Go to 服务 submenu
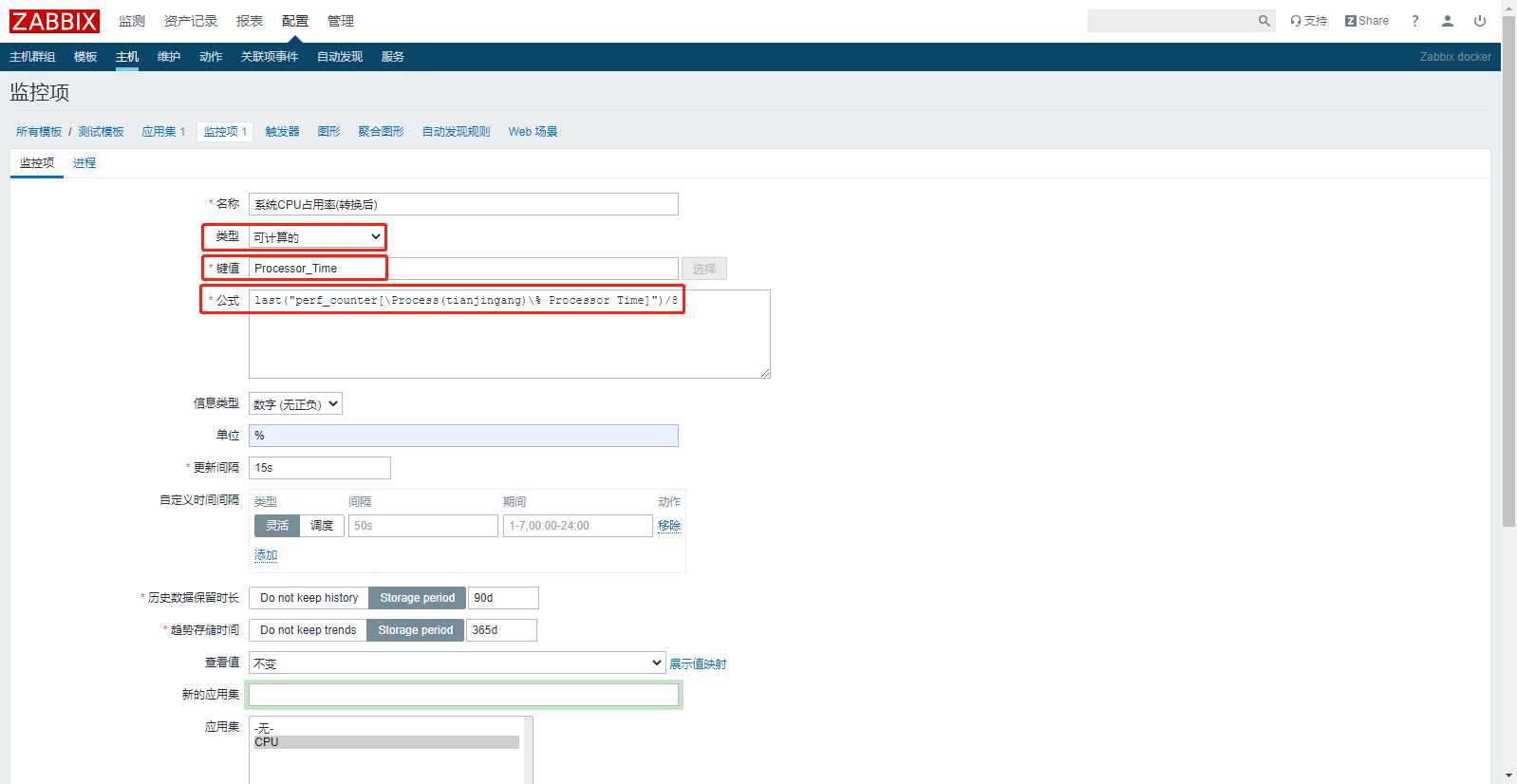 (393, 57)
